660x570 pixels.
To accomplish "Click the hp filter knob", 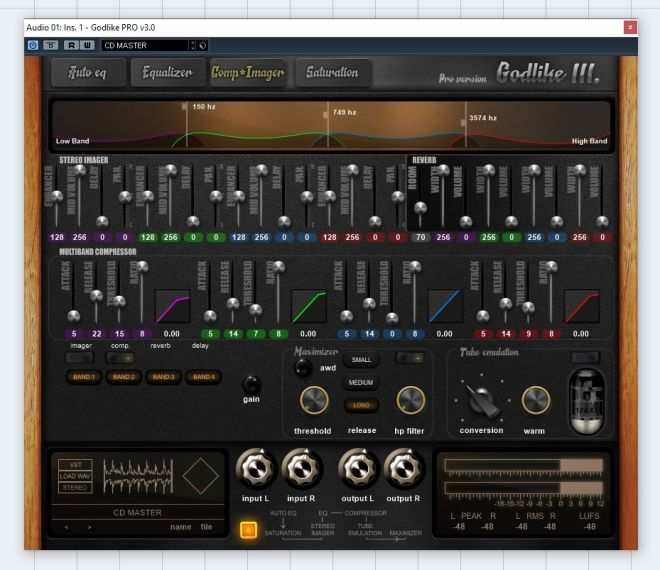I will coord(411,400).
